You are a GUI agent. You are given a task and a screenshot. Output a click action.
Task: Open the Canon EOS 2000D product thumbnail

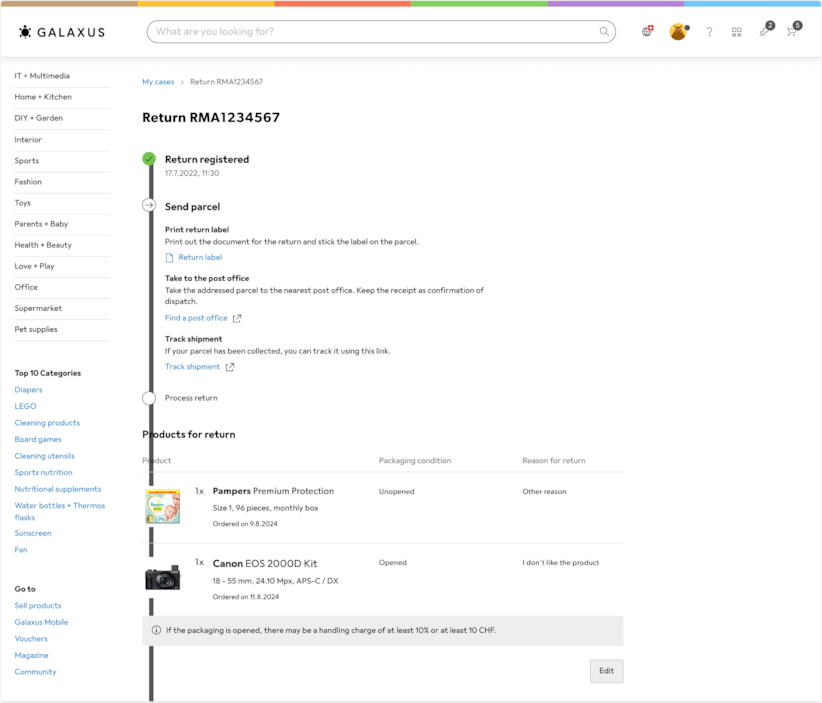162,578
